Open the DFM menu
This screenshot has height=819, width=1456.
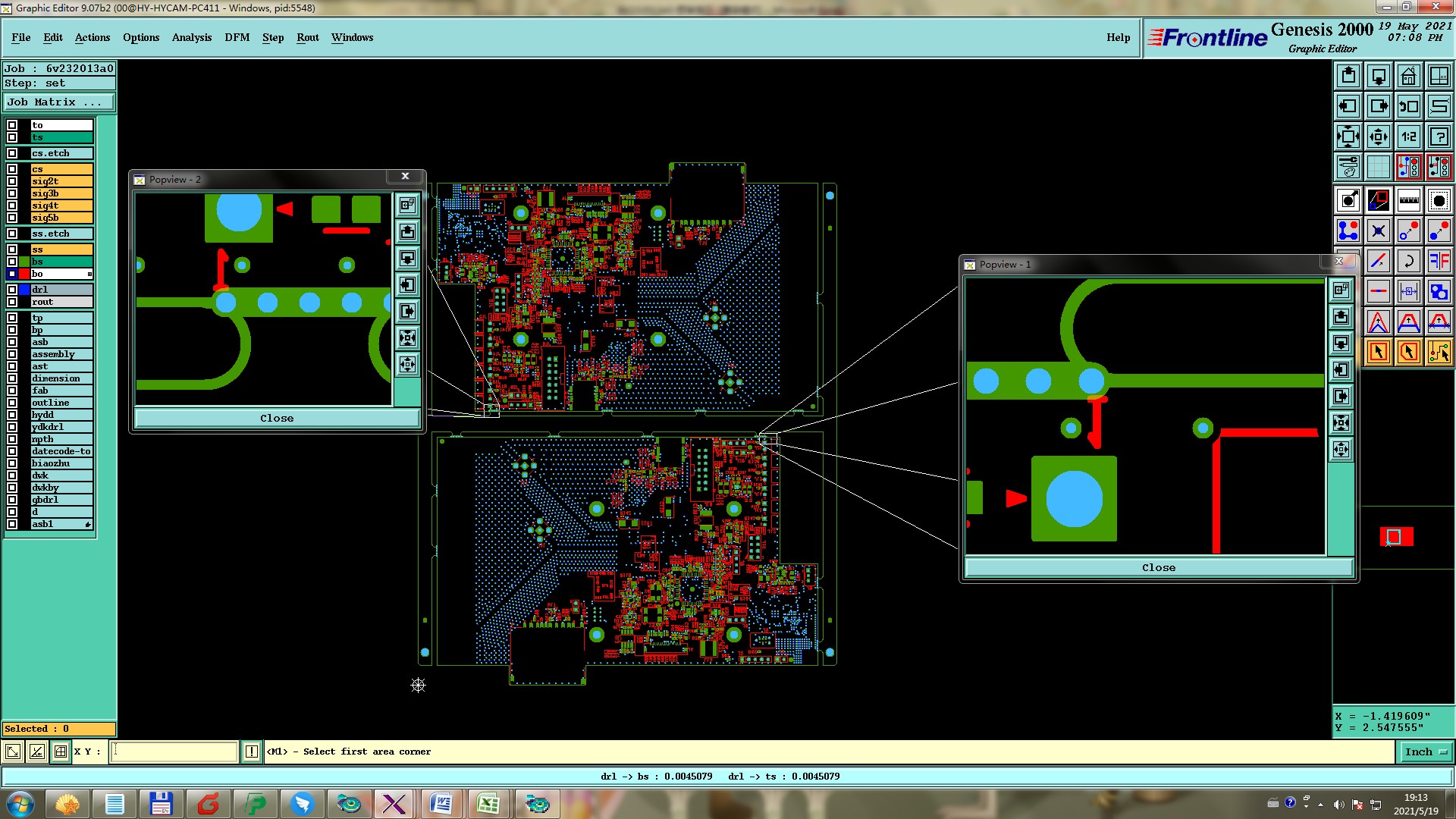click(x=237, y=37)
